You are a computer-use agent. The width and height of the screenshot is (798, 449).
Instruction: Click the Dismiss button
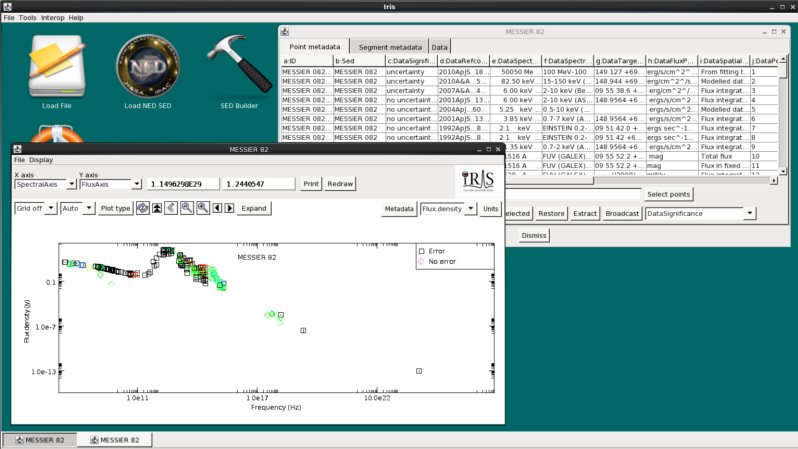pos(534,235)
